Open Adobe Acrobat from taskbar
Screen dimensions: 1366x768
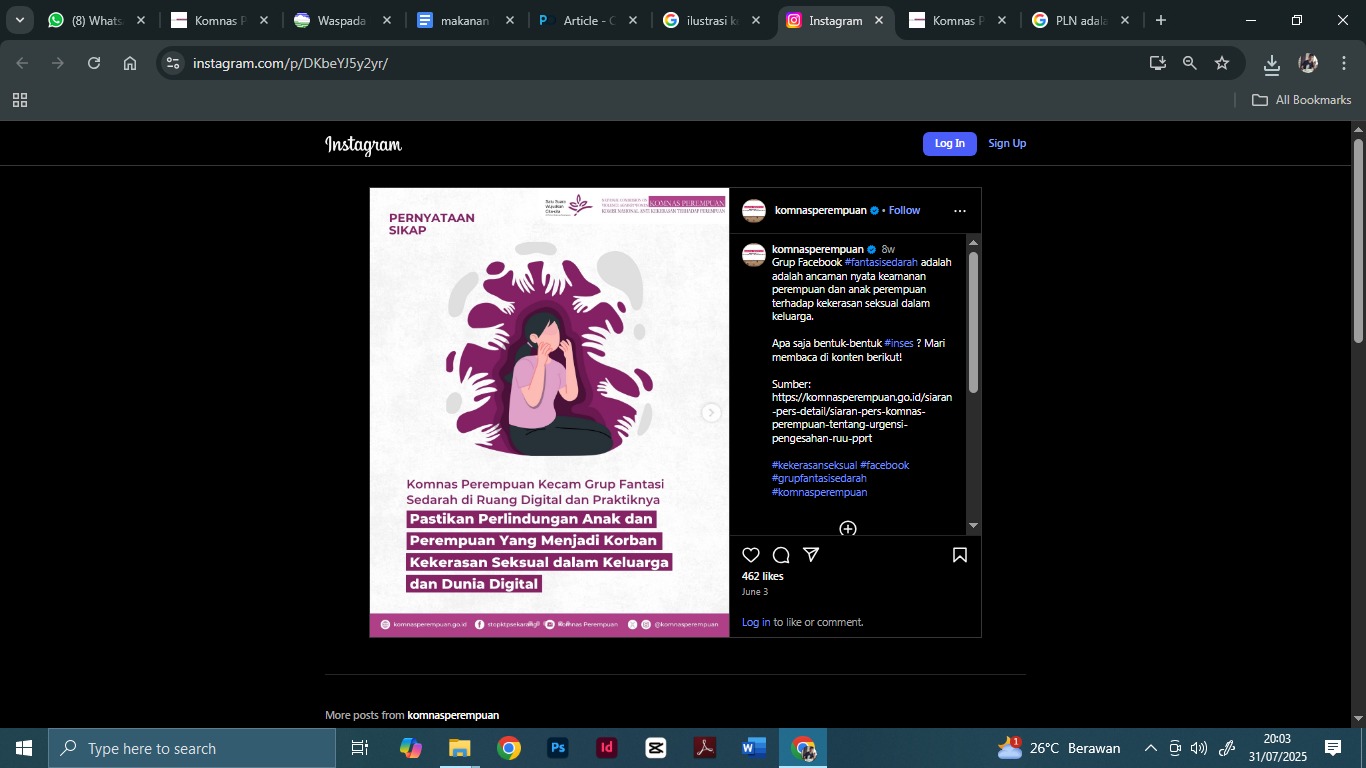pos(705,748)
